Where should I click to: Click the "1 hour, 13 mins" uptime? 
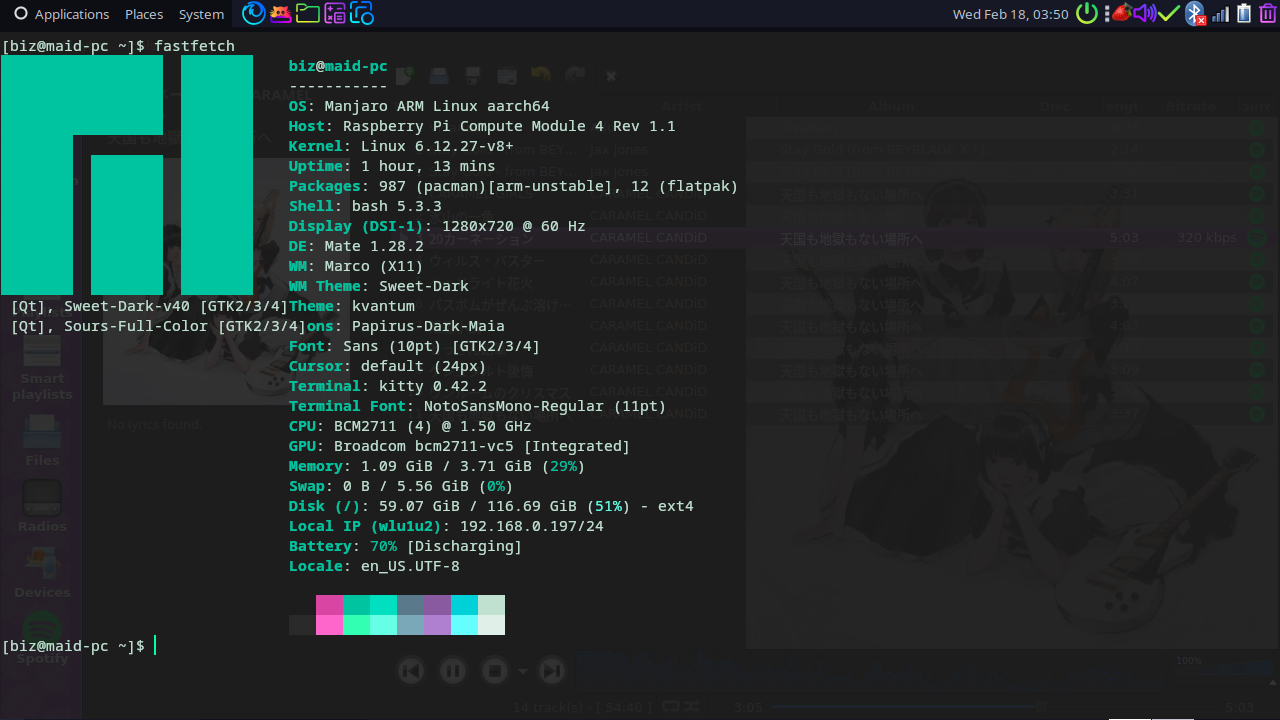(x=428, y=166)
